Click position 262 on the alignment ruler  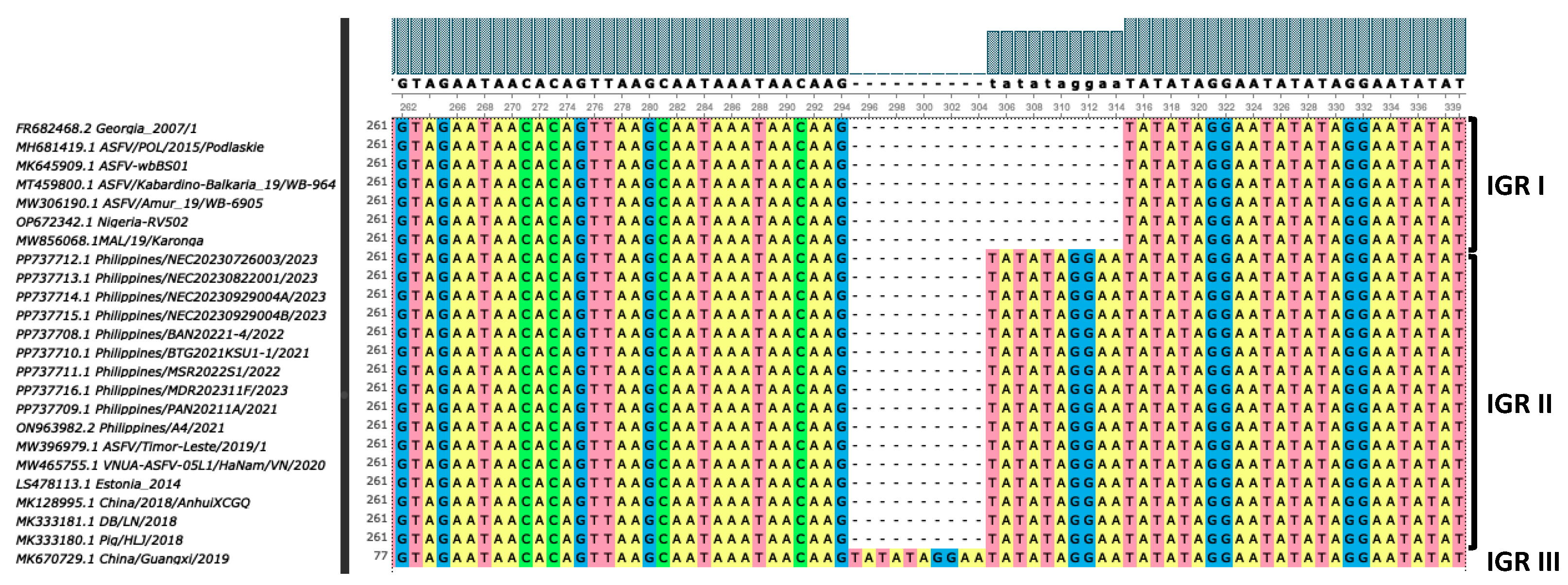[x=408, y=107]
